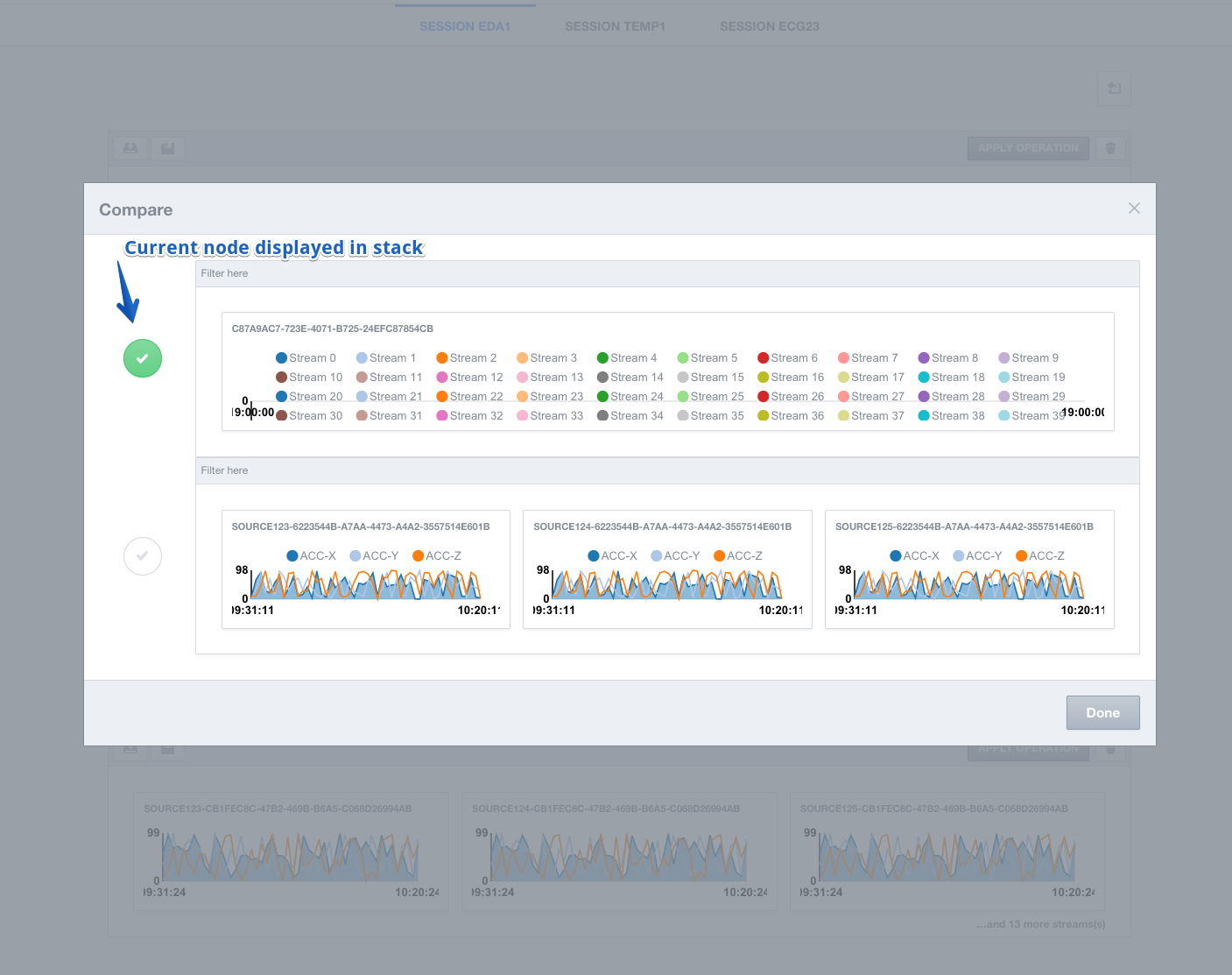1232x975 pixels.
Task: Click the trash icon beside upper APPLY OPERATION
Action: 1110,148
